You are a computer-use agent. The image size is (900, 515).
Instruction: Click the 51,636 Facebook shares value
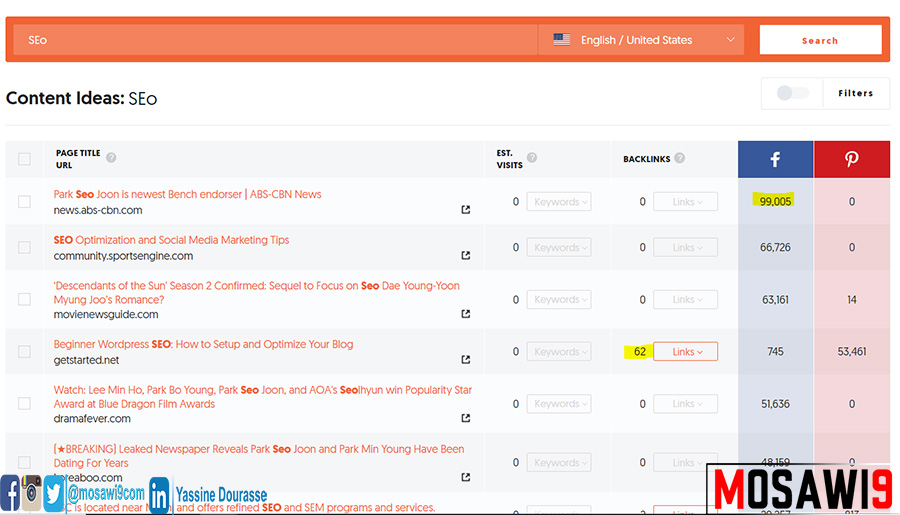pos(775,404)
